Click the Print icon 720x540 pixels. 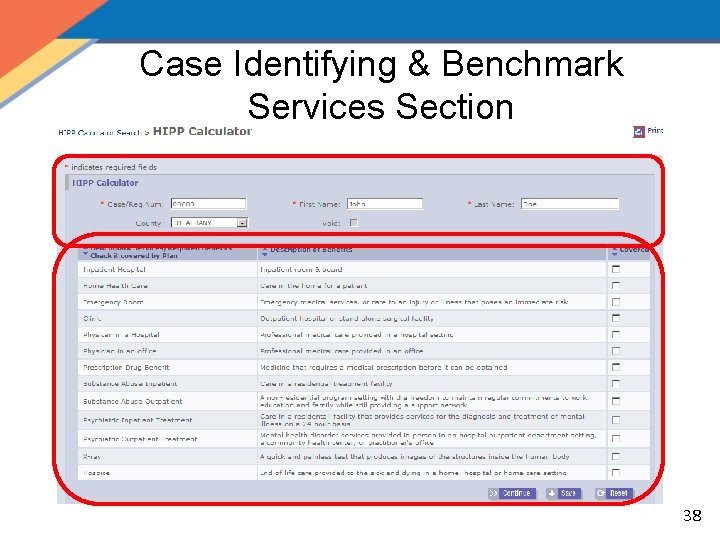coord(639,132)
